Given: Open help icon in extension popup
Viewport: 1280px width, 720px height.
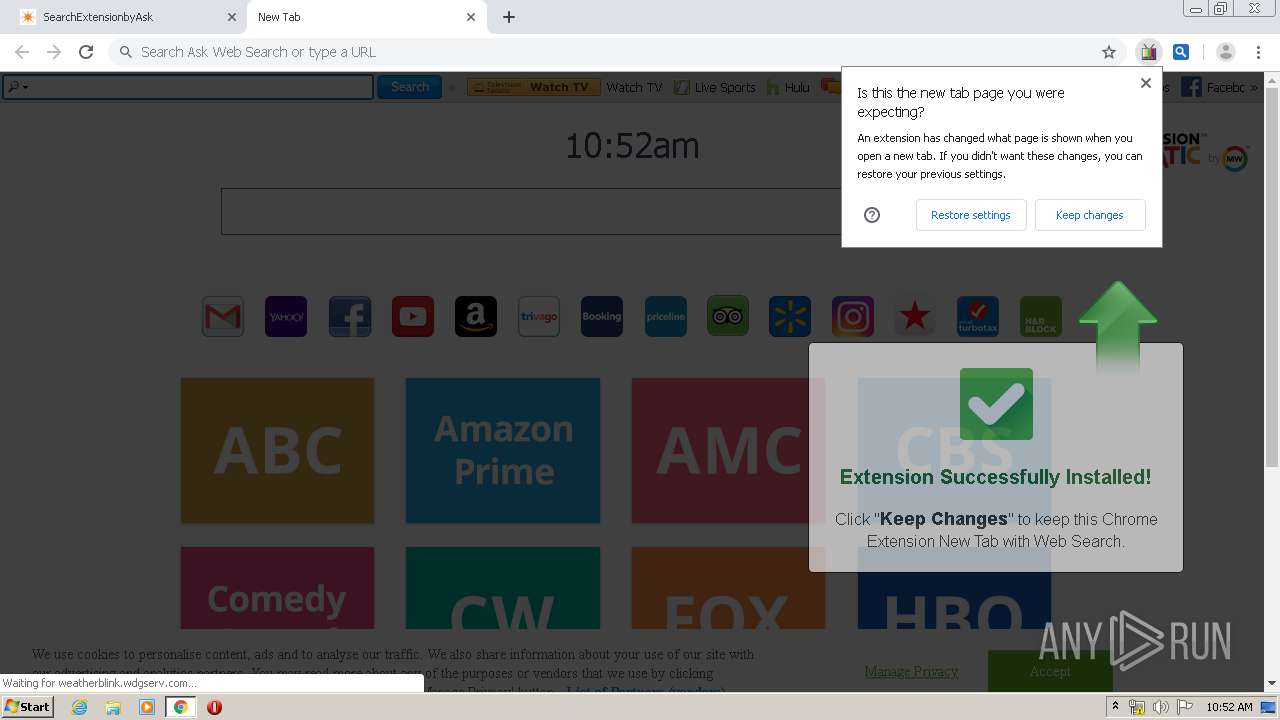Looking at the screenshot, I should point(872,215).
